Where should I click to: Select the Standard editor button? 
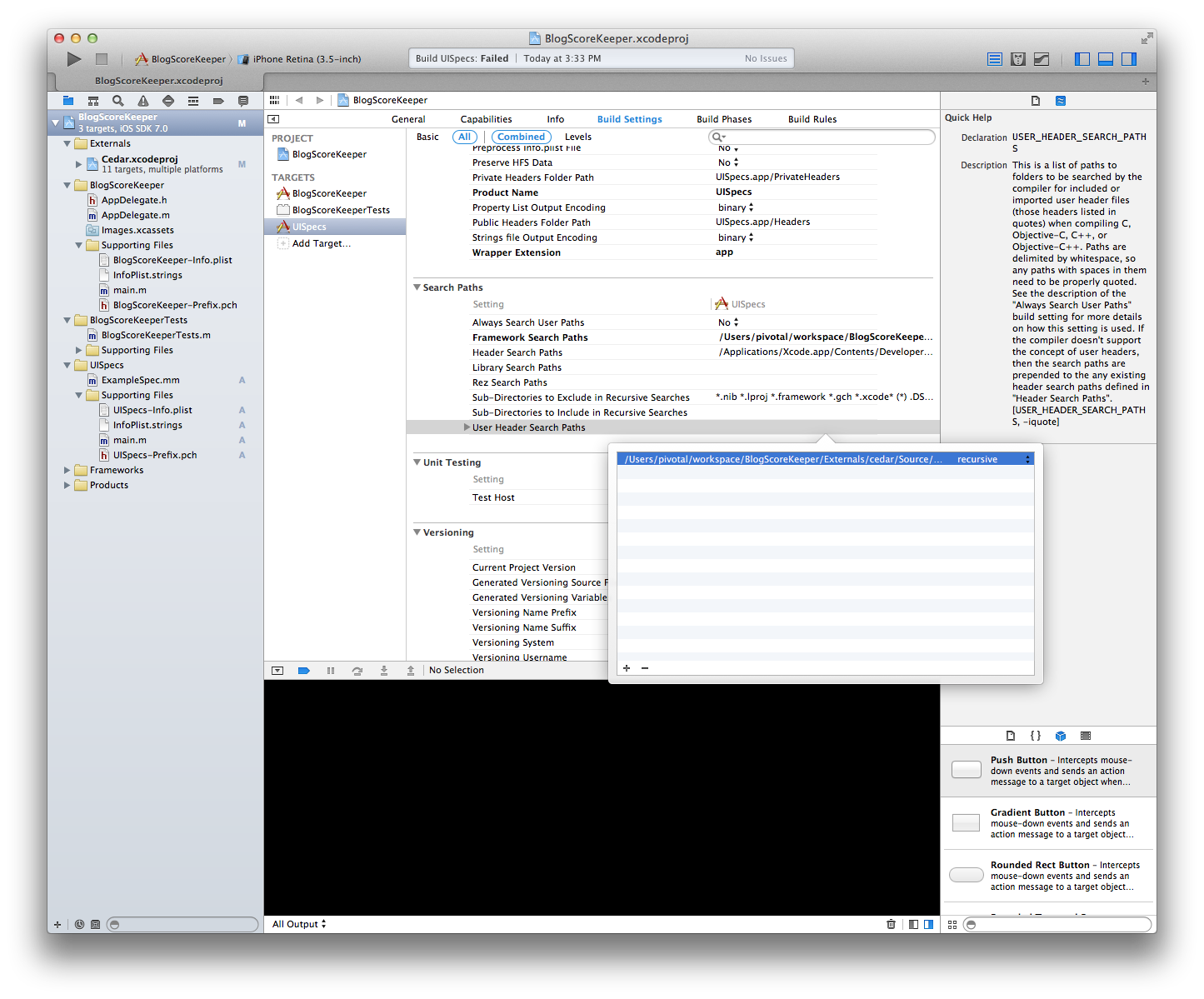point(994,59)
